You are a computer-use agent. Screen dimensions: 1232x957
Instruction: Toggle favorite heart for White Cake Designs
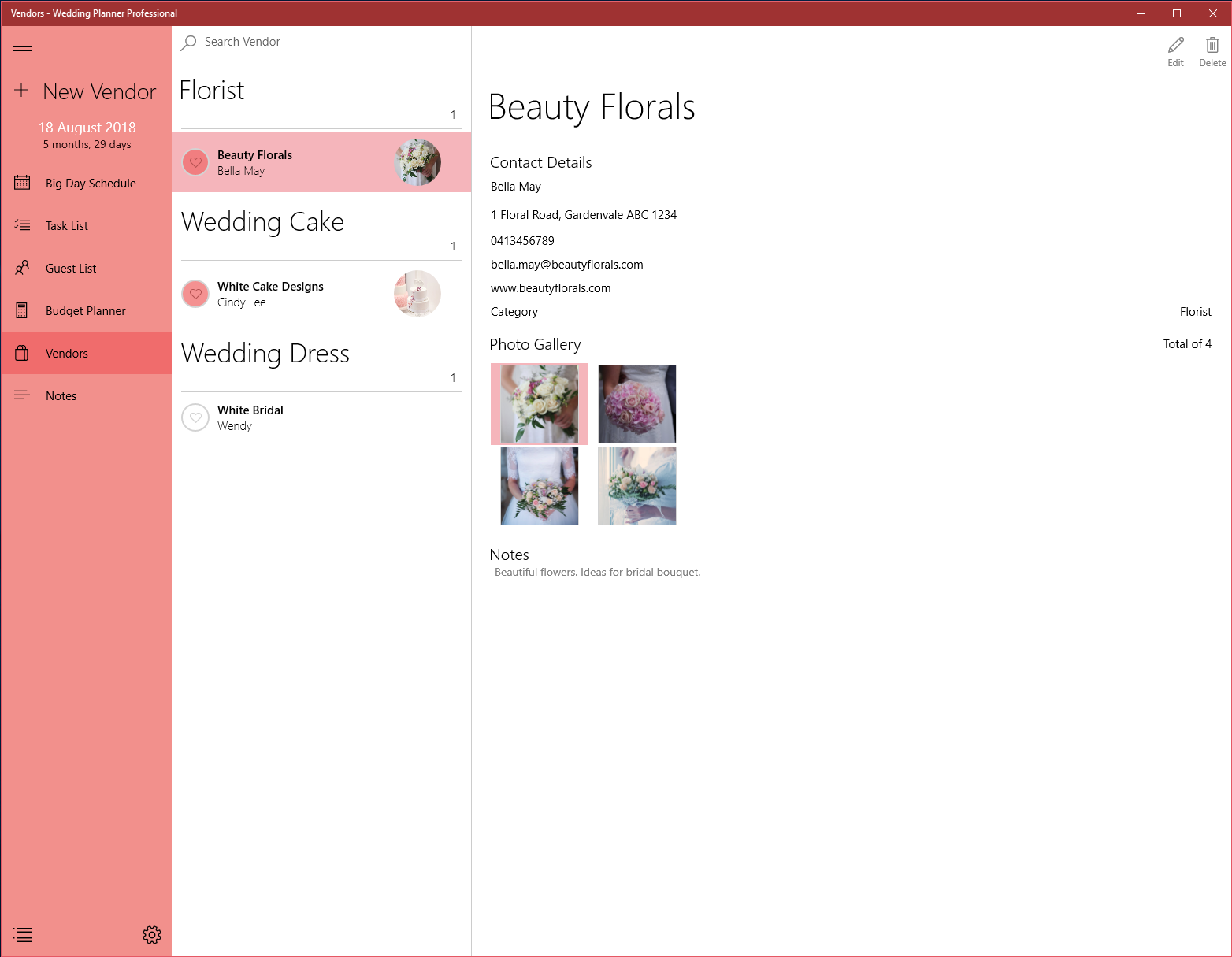(195, 294)
